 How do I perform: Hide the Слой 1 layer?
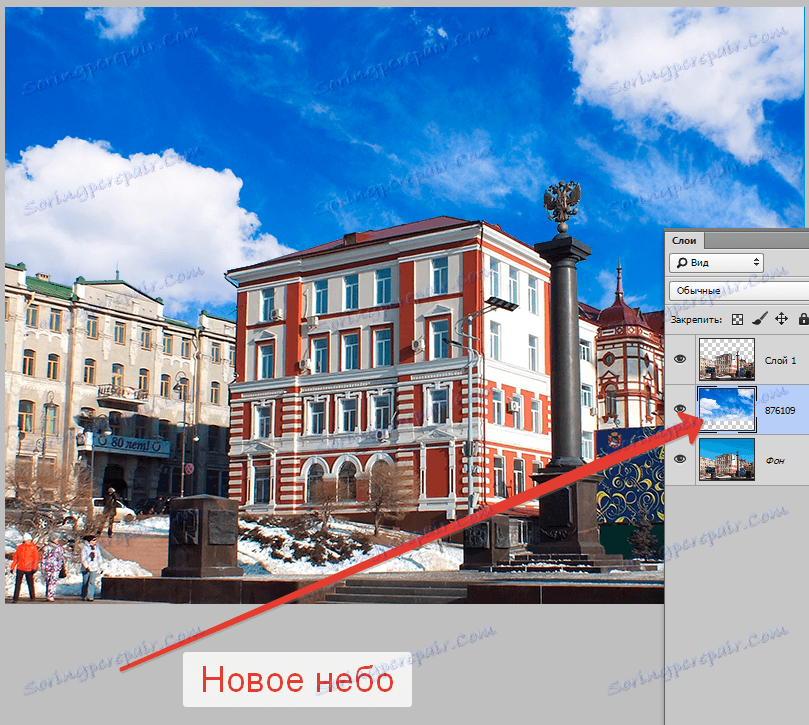(681, 358)
